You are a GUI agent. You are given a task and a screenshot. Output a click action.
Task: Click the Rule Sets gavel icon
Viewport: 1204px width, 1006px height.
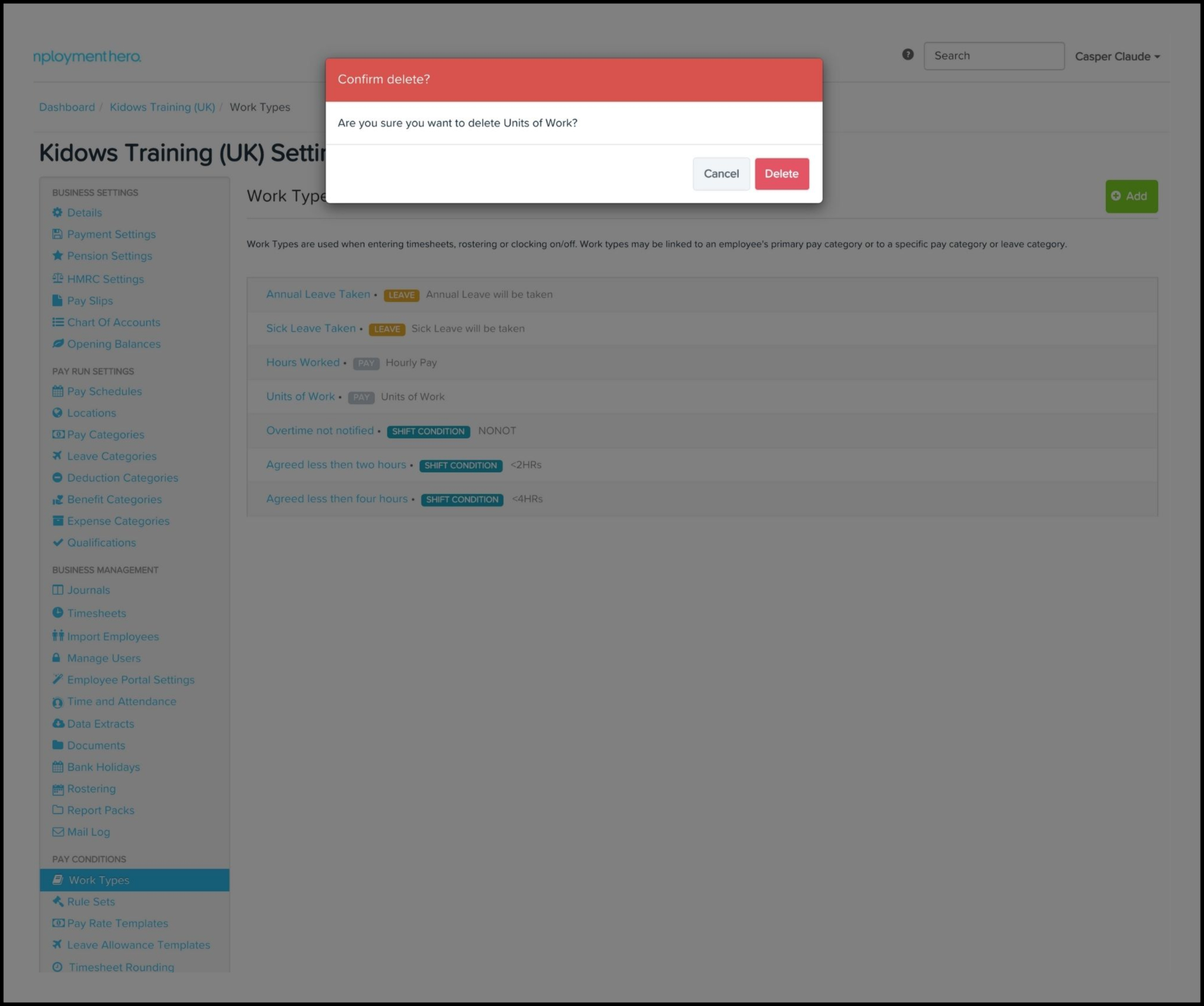tap(58, 901)
